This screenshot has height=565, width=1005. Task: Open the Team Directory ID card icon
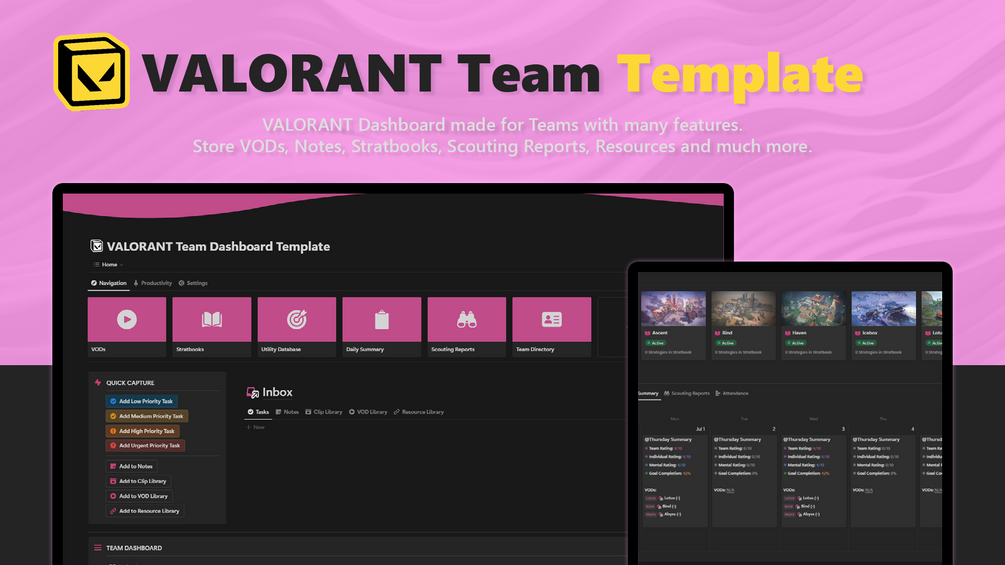click(552, 326)
